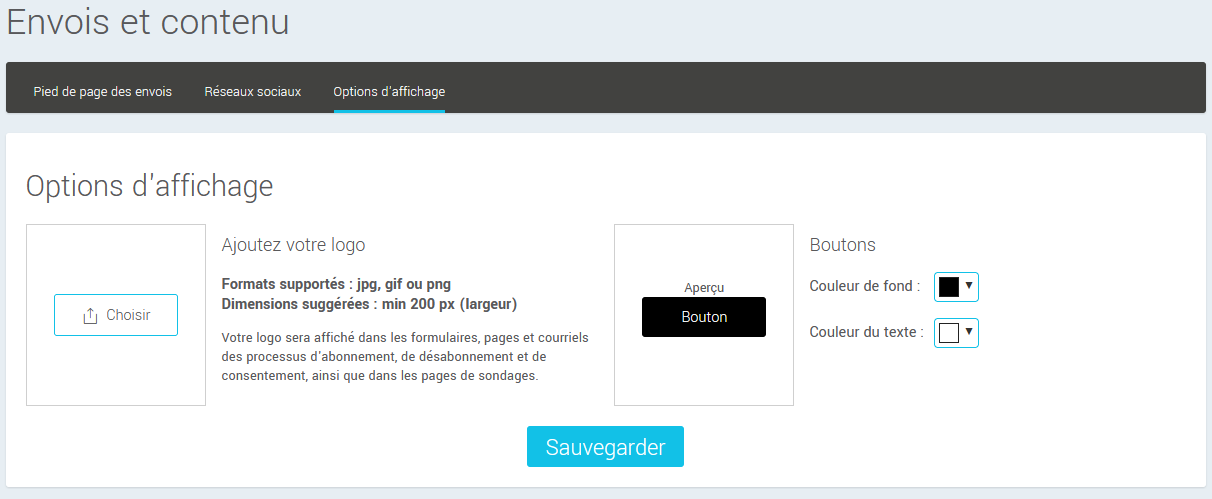The image size is (1212, 499).
Task: Click the Boutons section heading
Action: [842, 245]
